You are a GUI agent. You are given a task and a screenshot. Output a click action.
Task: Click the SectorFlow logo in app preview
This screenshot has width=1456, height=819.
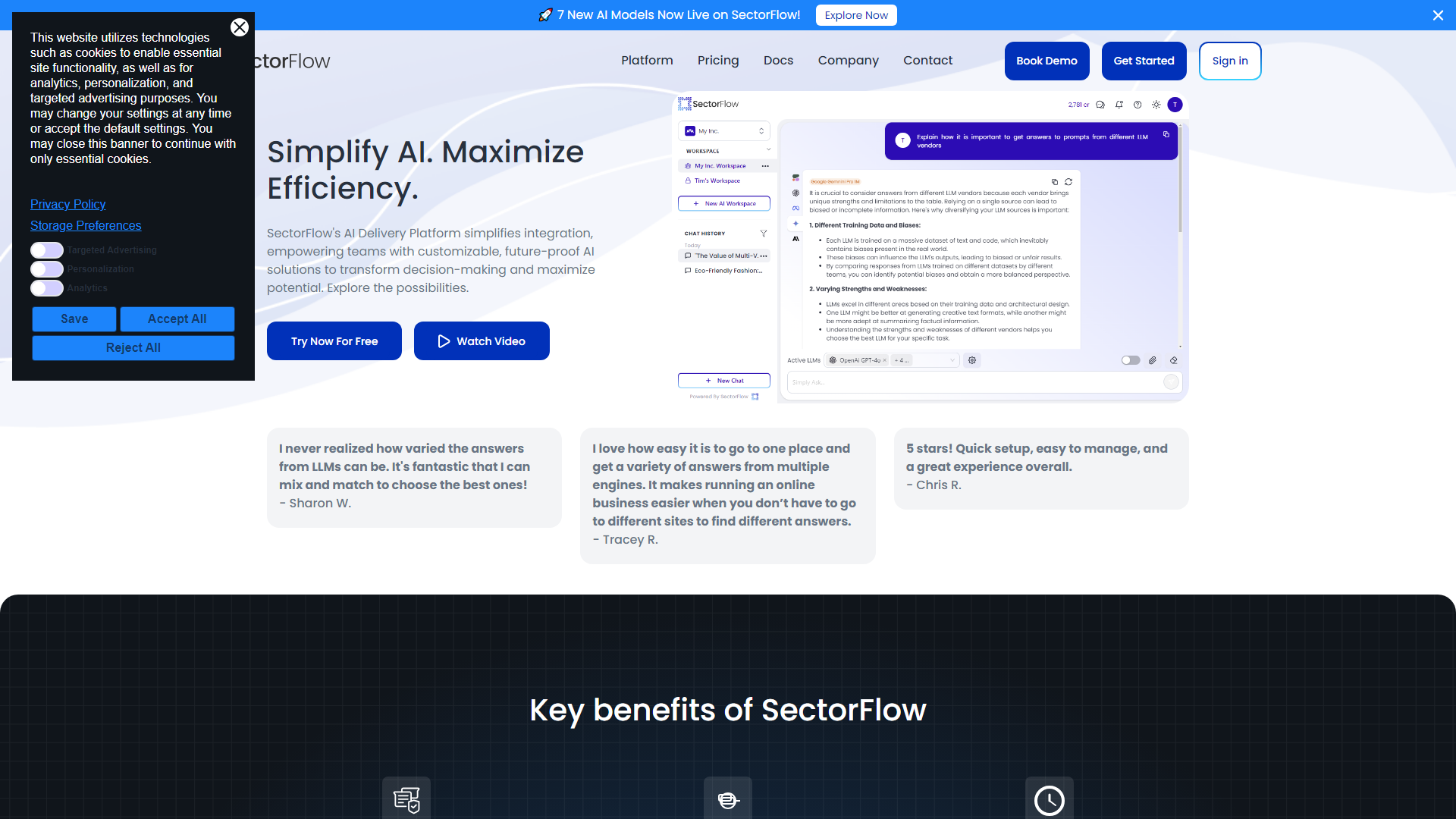708,104
